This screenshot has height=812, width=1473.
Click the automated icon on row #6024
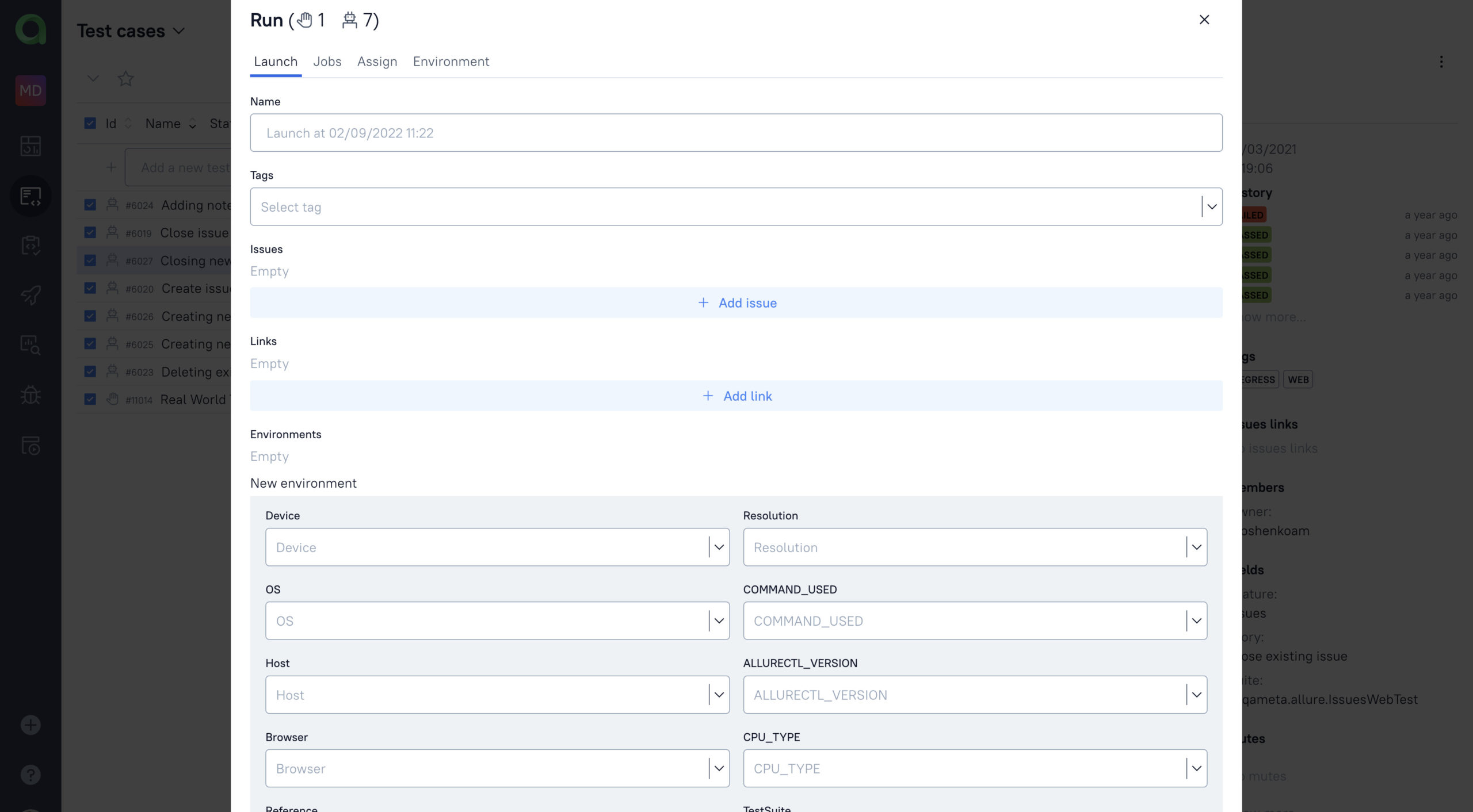pyautogui.click(x=112, y=205)
